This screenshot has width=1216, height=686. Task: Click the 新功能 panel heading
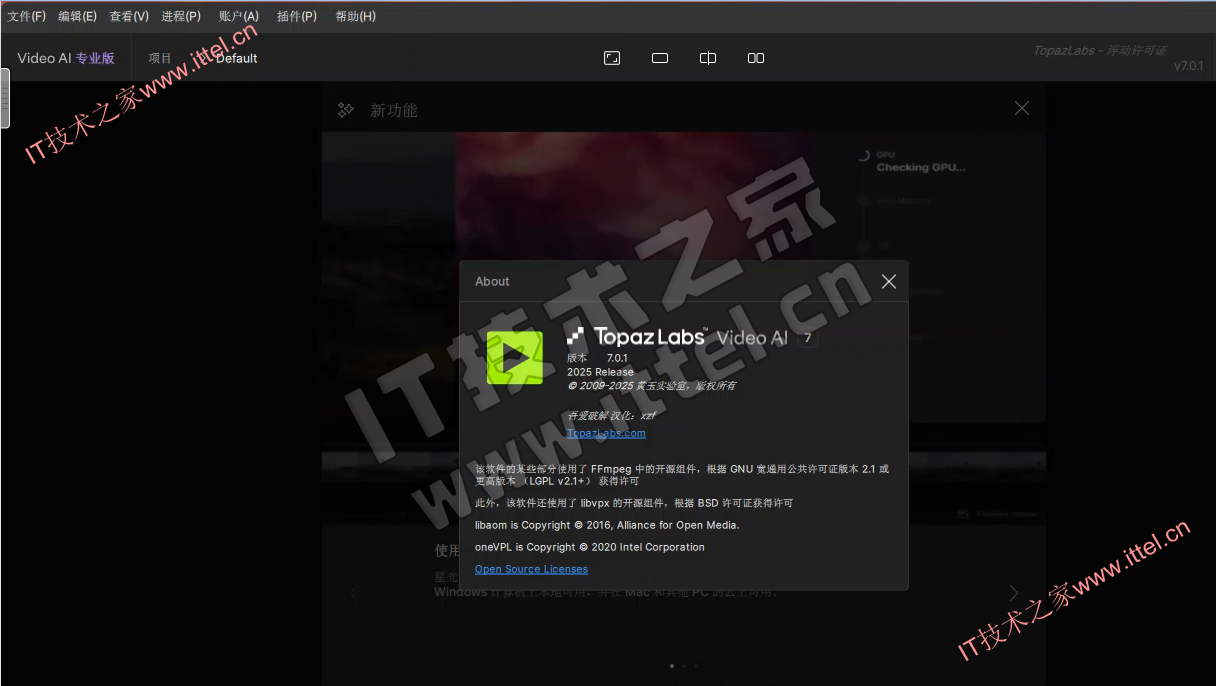(x=394, y=110)
